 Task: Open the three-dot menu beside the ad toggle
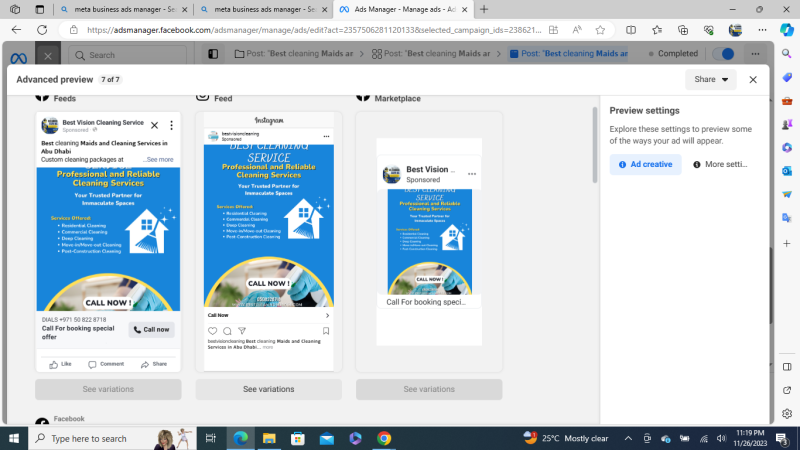click(x=756, y=54)
